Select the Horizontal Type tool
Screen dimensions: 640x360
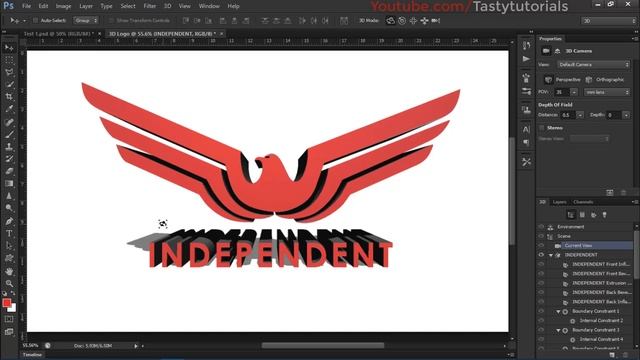(x=9, y=234)
